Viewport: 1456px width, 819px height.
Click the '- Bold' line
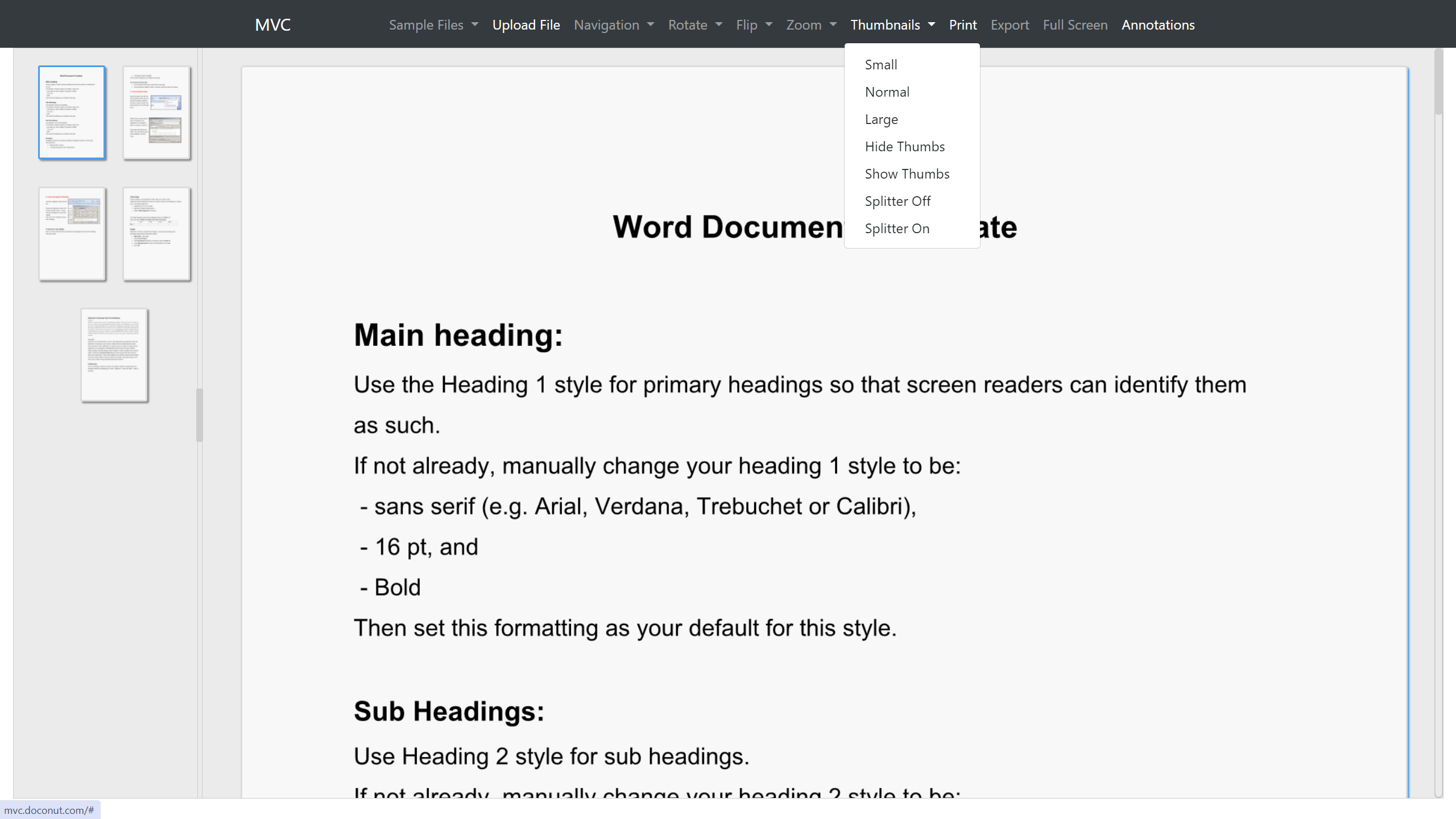coord(390,588)
